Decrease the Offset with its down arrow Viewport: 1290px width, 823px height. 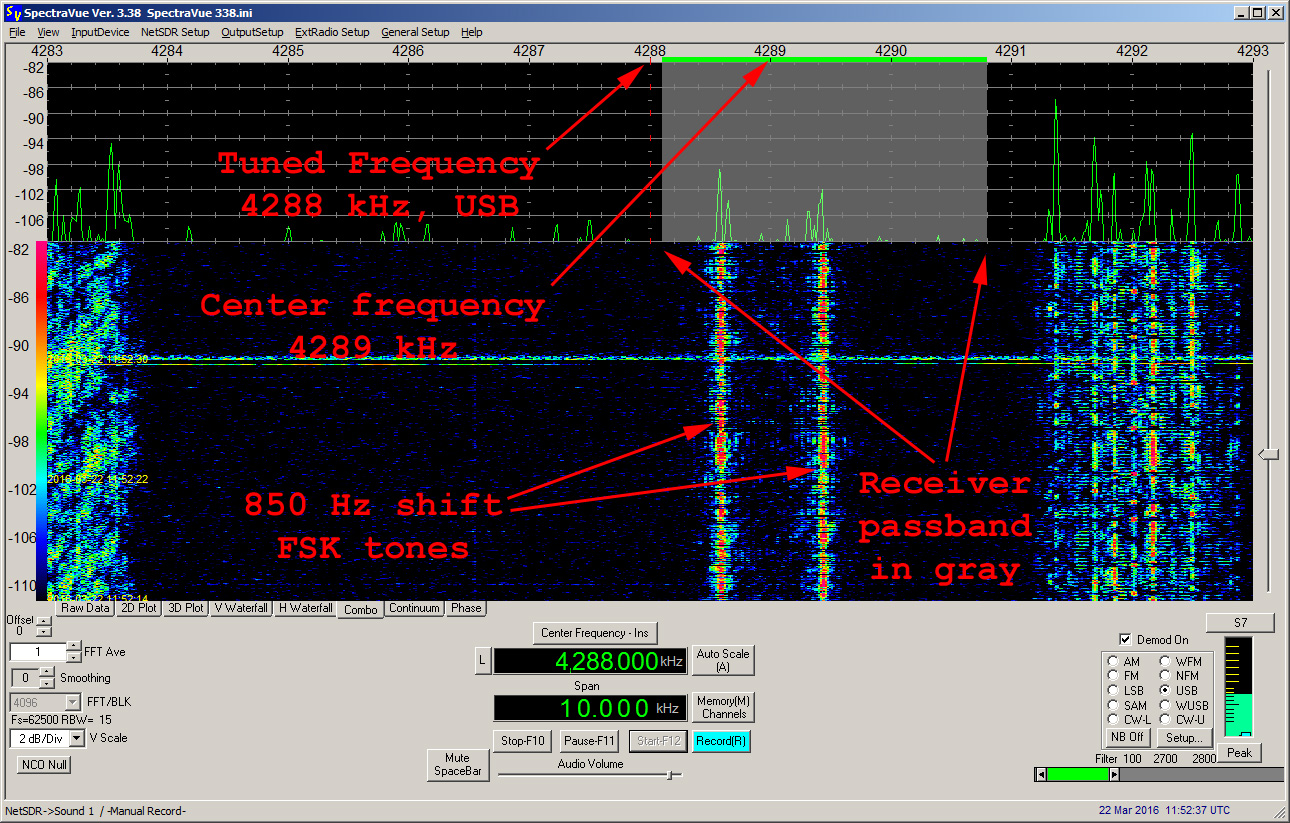click(43, 632)
